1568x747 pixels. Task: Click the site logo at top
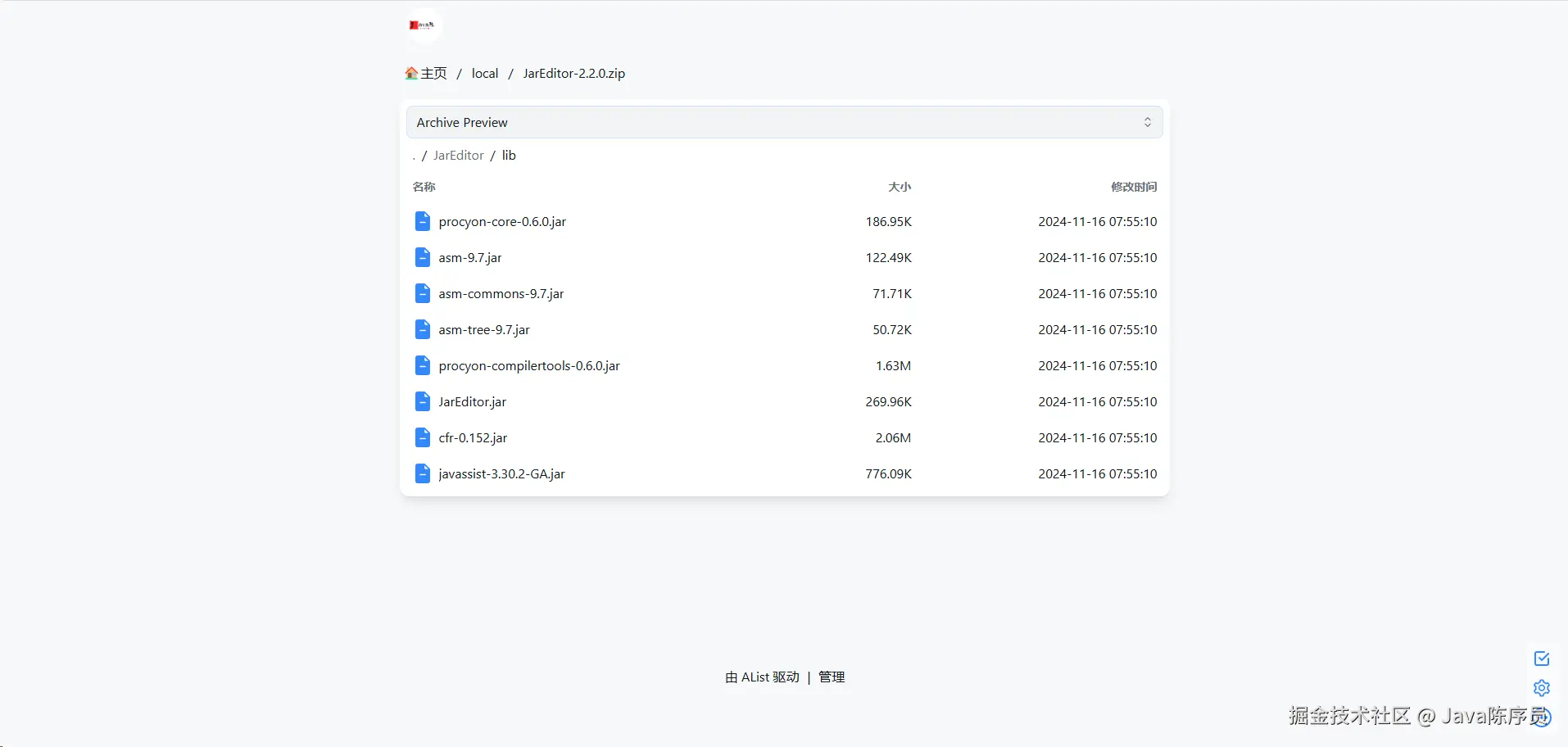424,25
